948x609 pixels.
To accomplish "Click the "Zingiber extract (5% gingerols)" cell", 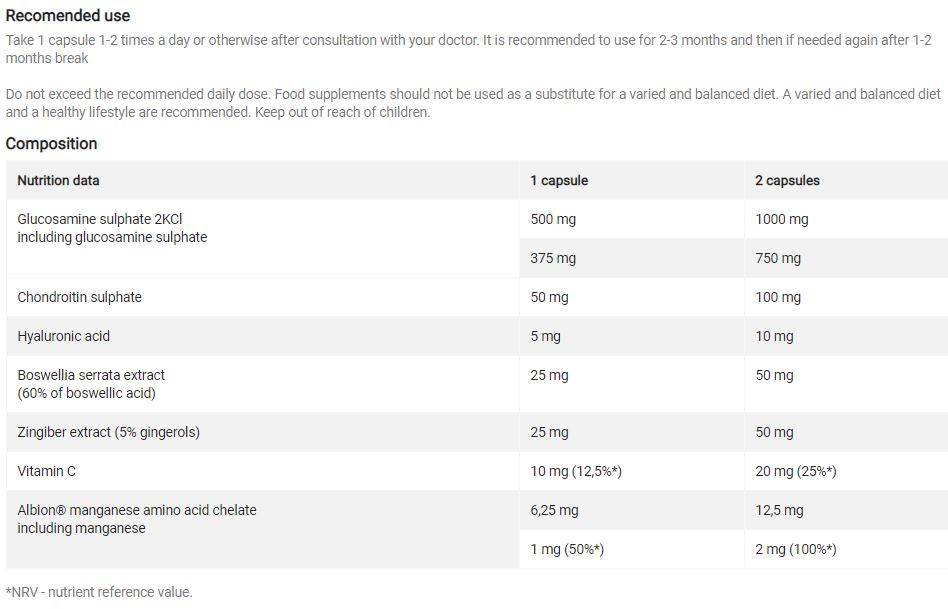I will click(x=109, y=432).
